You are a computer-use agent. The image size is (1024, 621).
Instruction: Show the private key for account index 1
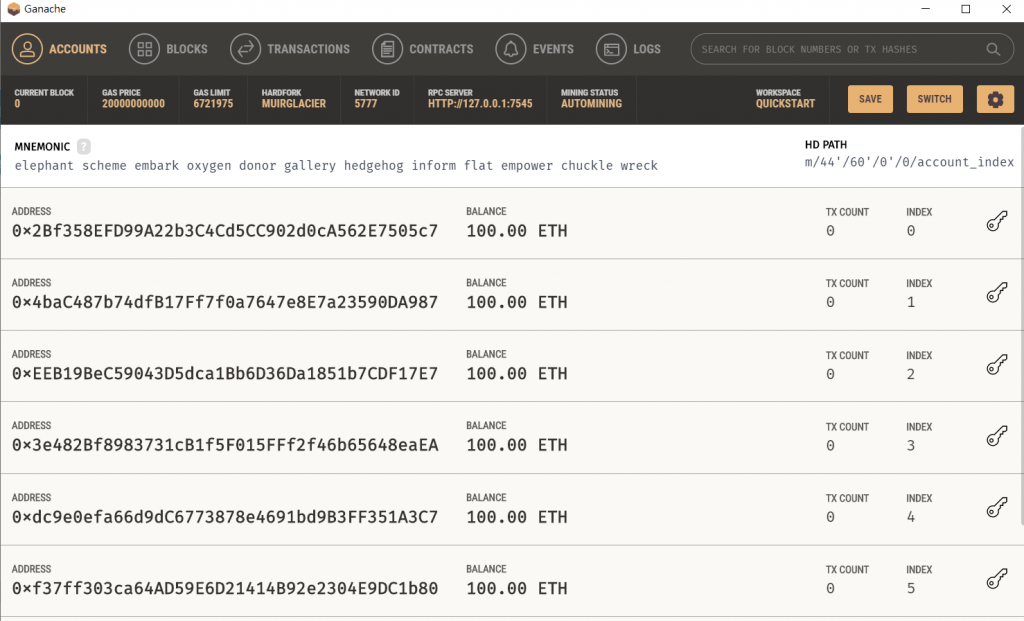tap(997, 293)
